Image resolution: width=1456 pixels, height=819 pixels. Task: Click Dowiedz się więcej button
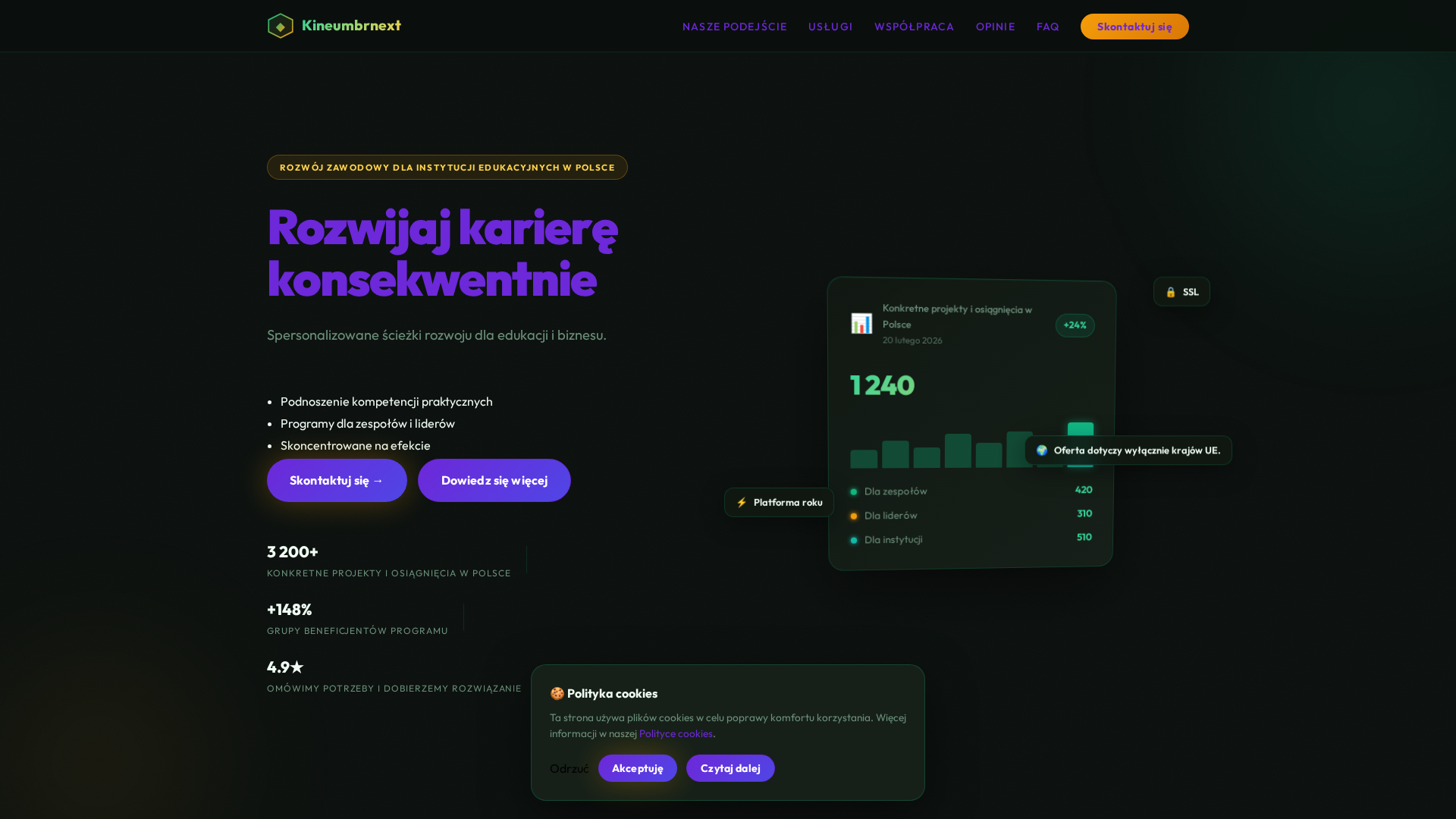tap(494, 480)
